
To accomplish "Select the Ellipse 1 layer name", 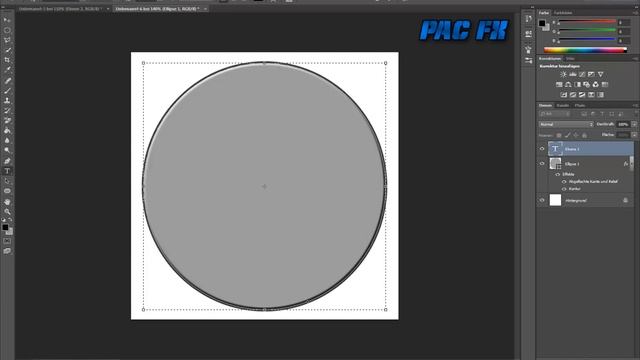I will coord(572,164).
